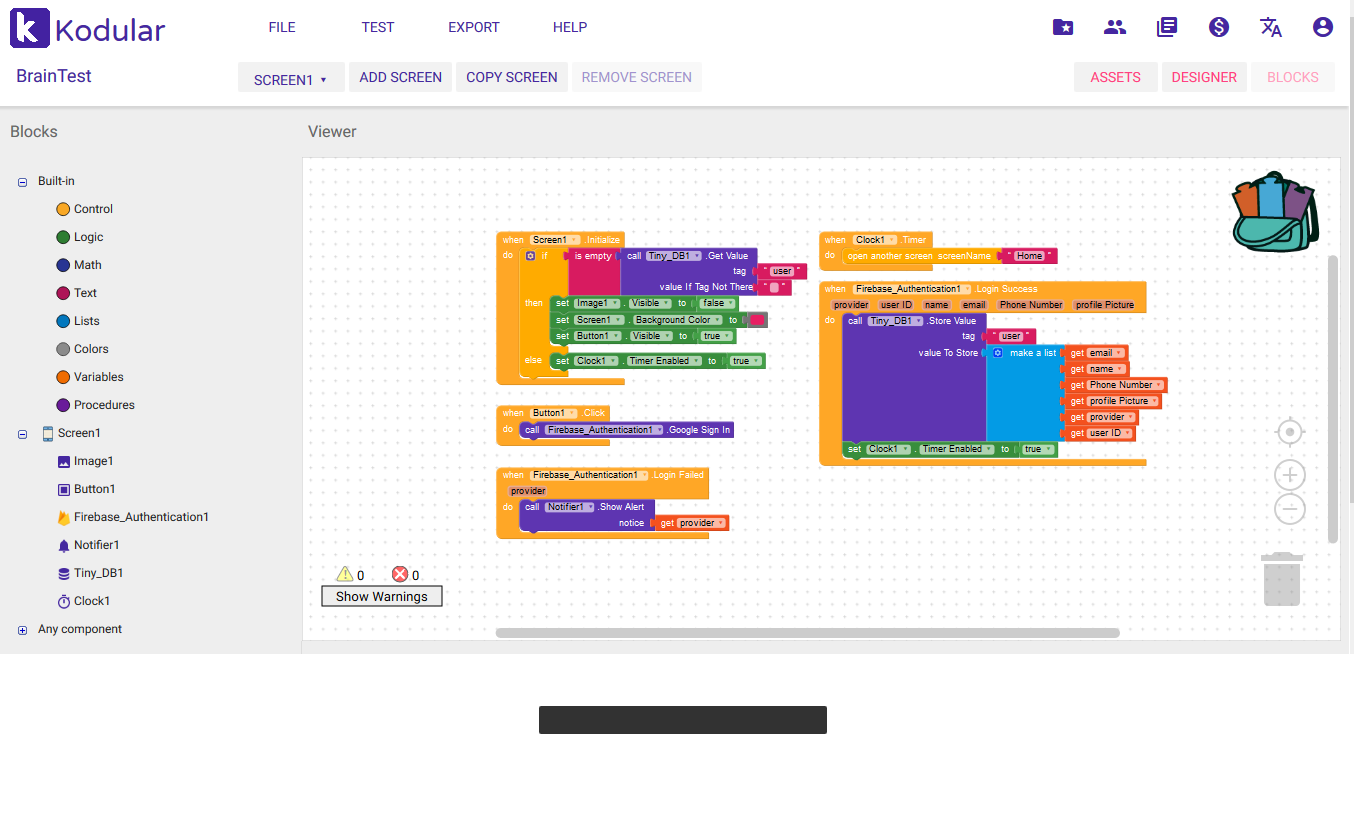This screenshot has width=1354, height=821.
Task: Open the FILE menu
Action: (x=282, y=27)
